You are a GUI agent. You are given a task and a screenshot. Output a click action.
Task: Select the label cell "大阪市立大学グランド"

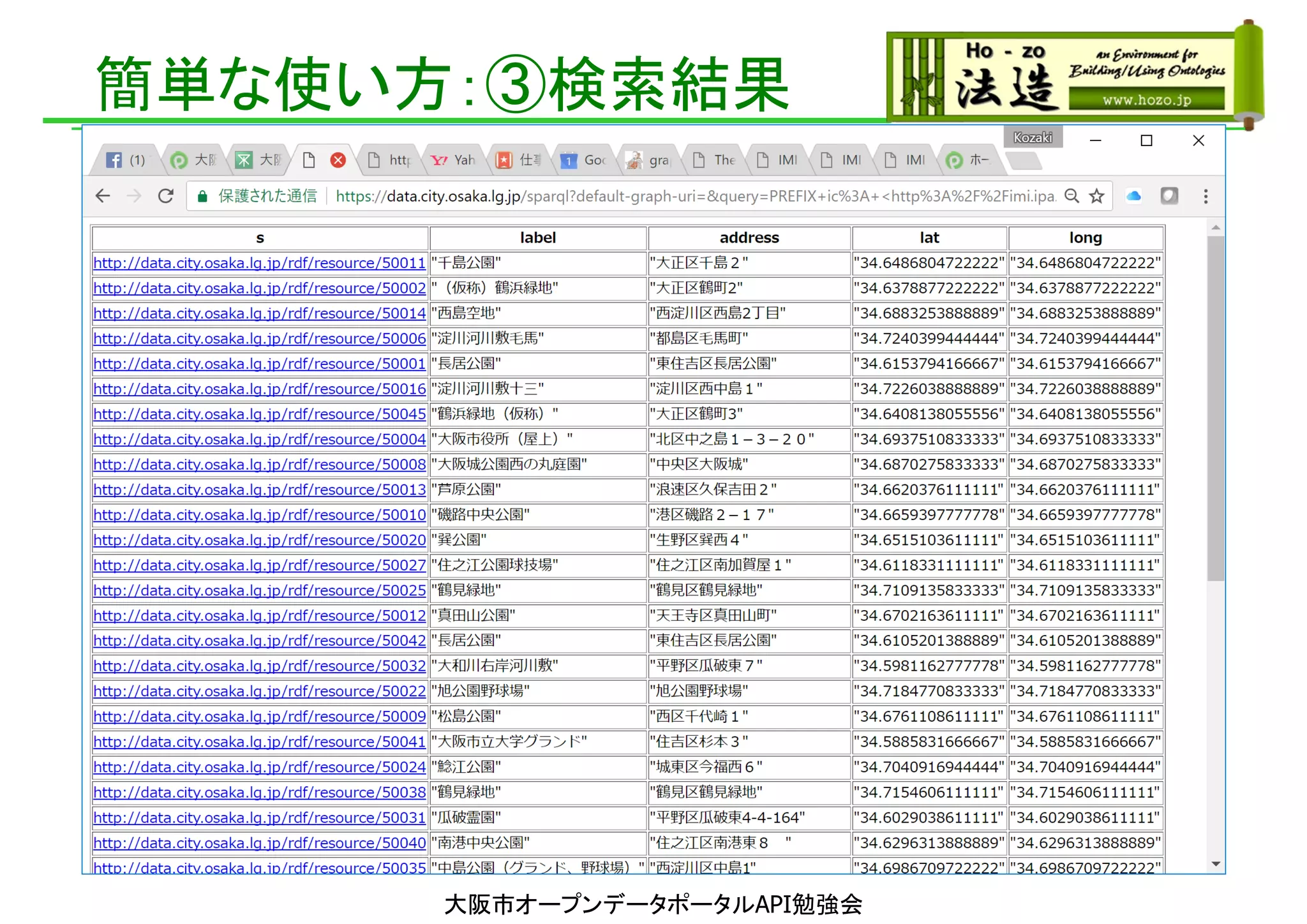(538, 741)
